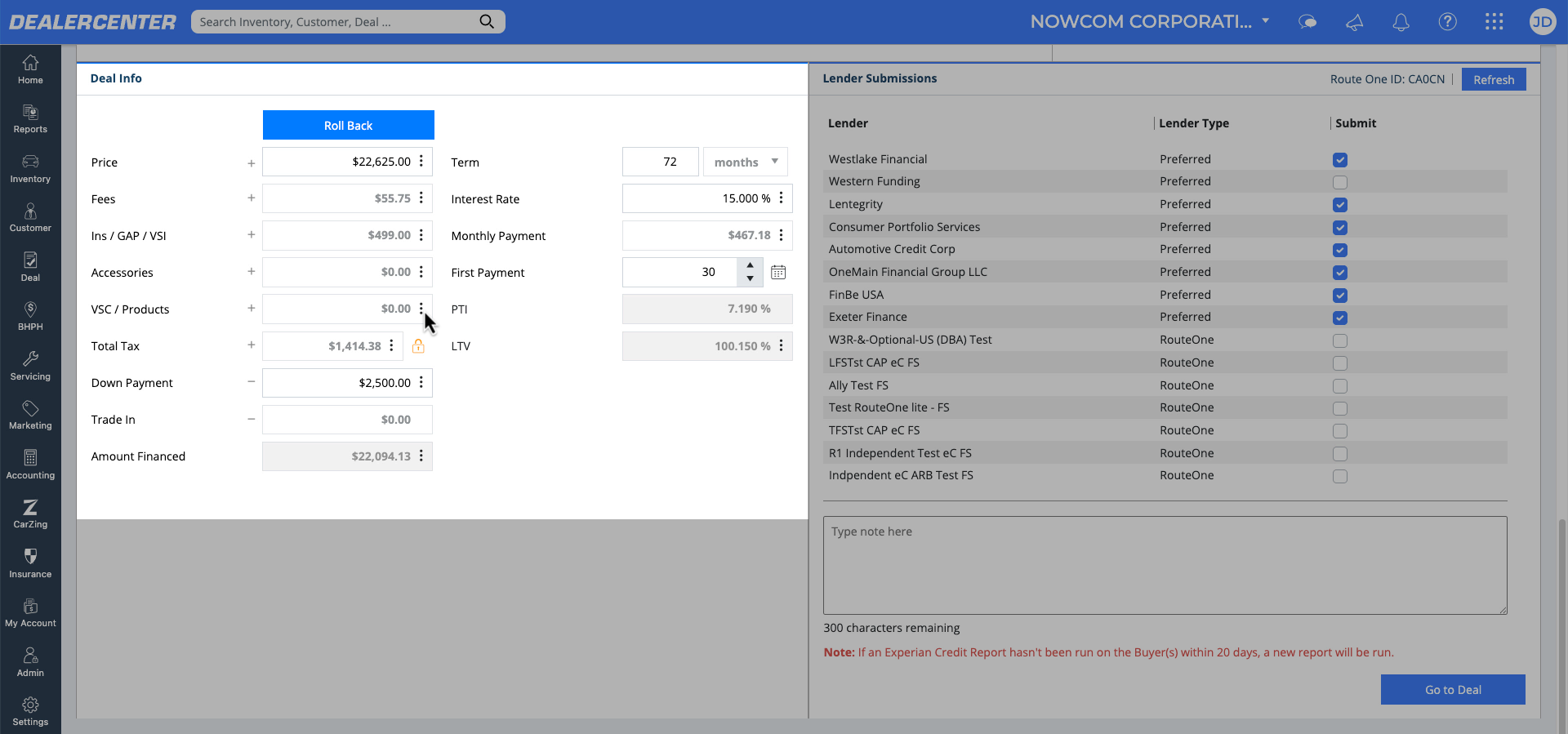
Task: Click the Refresh lender submissions button
Action: click(1494, 79)
